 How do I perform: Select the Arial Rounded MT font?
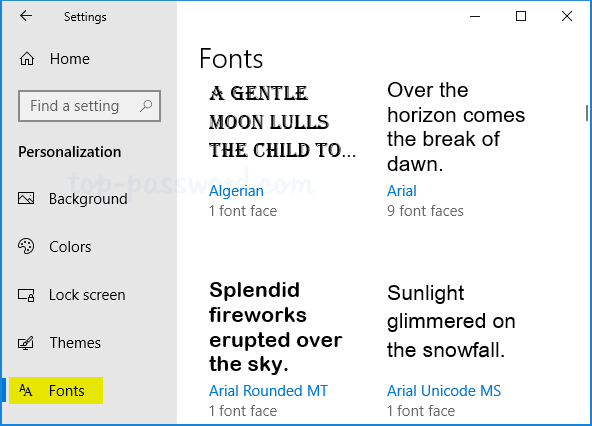tap(268, 390)
